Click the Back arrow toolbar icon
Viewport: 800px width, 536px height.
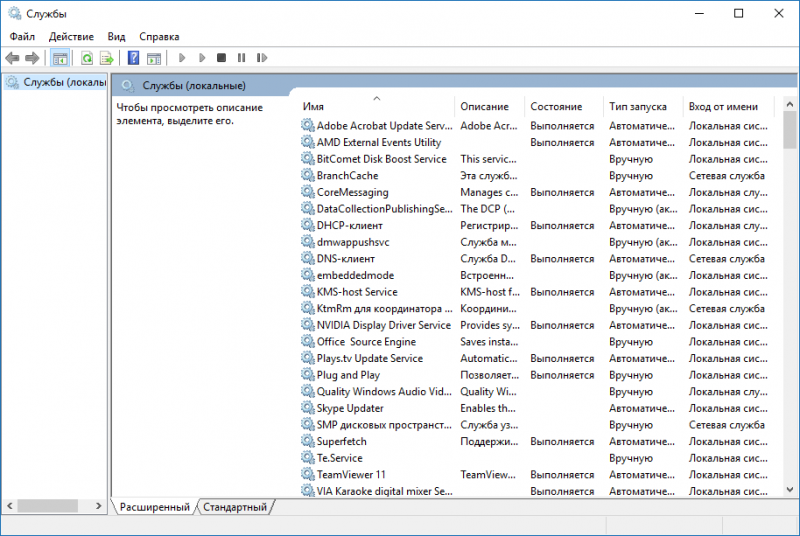12,58
